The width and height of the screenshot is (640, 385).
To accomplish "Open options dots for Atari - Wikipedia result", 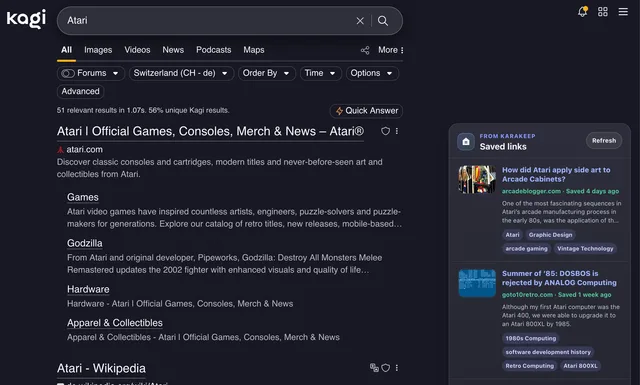I will pyautogui.click(x=397, y=367).
